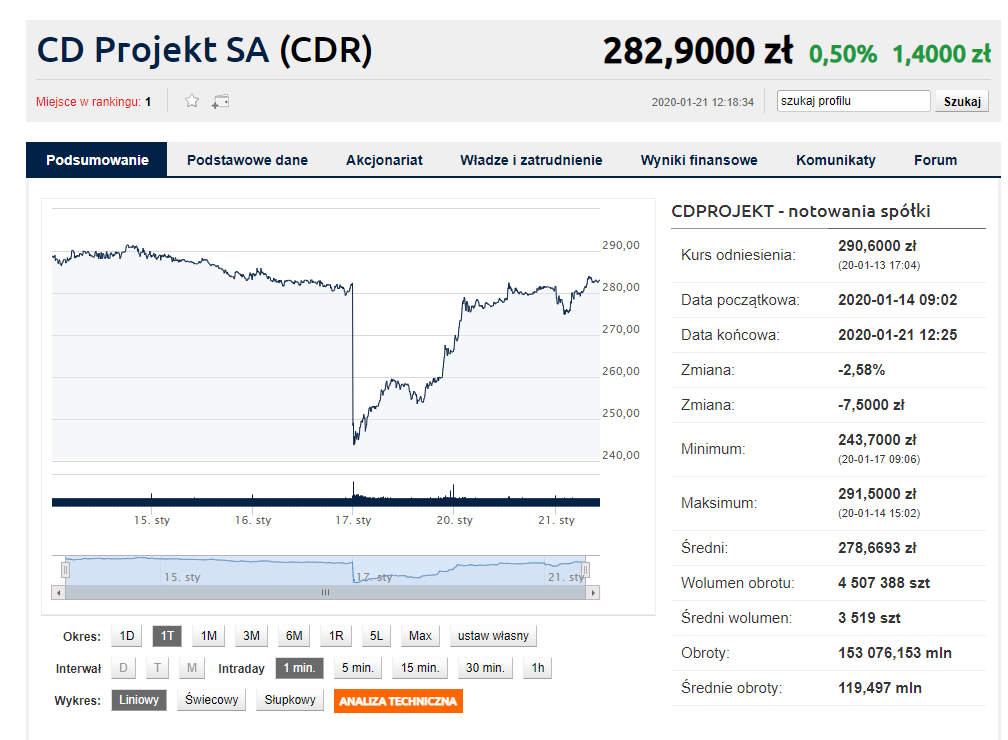
Task: Go to Władze i zatrudnienie tab
Action: point(531,160)
